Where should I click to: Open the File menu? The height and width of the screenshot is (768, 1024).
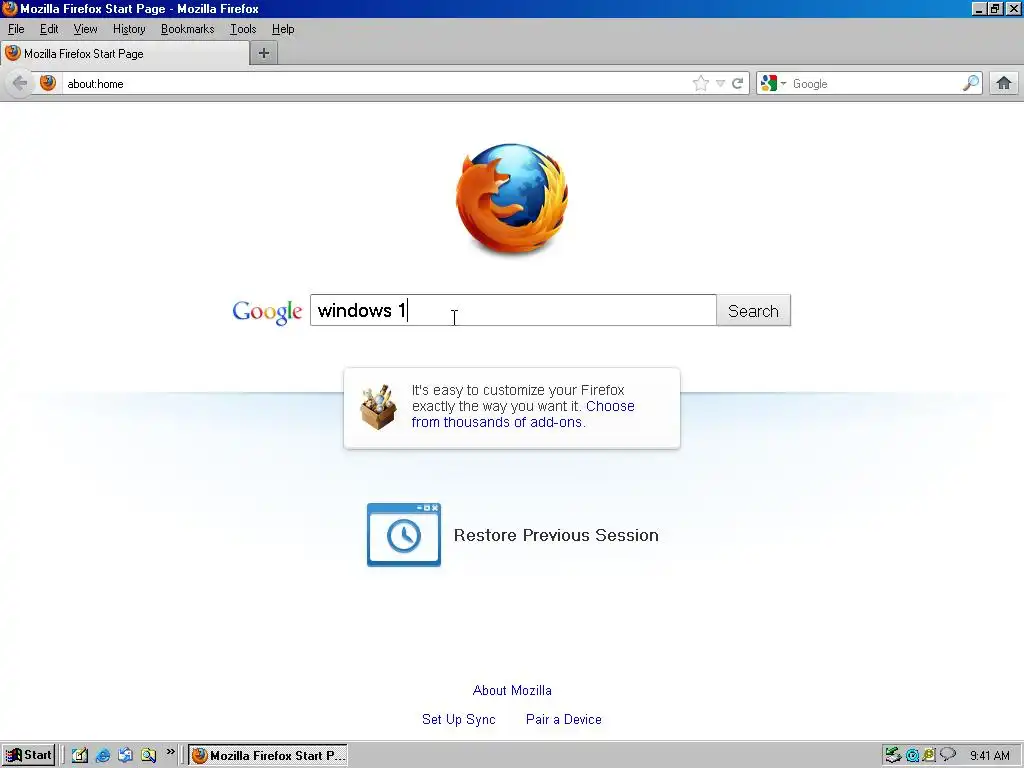[16, 29]
